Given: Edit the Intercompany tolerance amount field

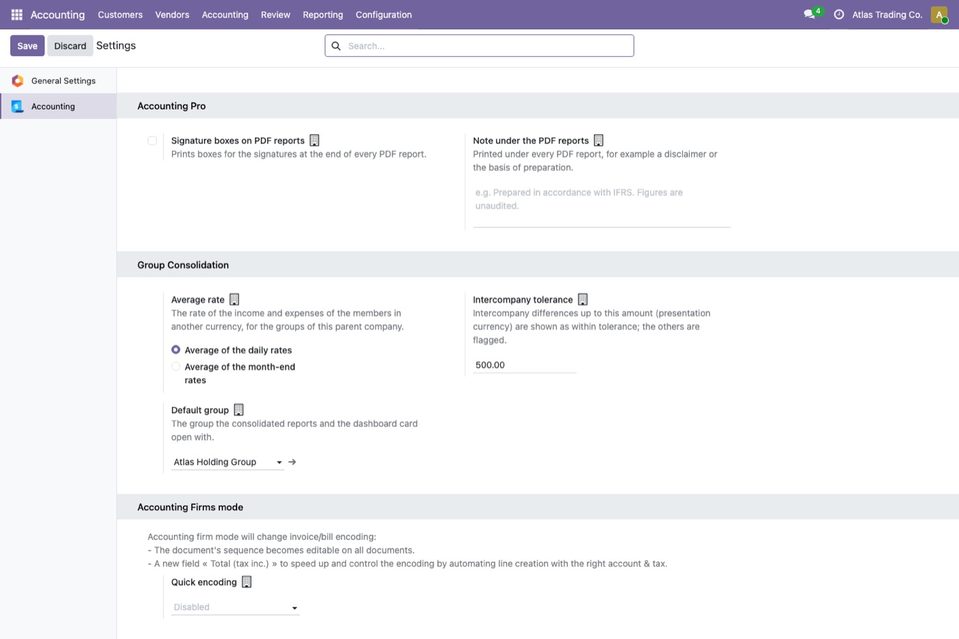Looking at the screenshot, I should click(x=524, y=365).
